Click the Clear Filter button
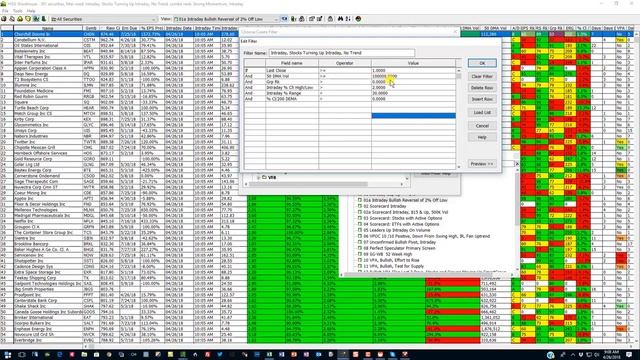Screen dimensions: 640x360 pos(482,76)
